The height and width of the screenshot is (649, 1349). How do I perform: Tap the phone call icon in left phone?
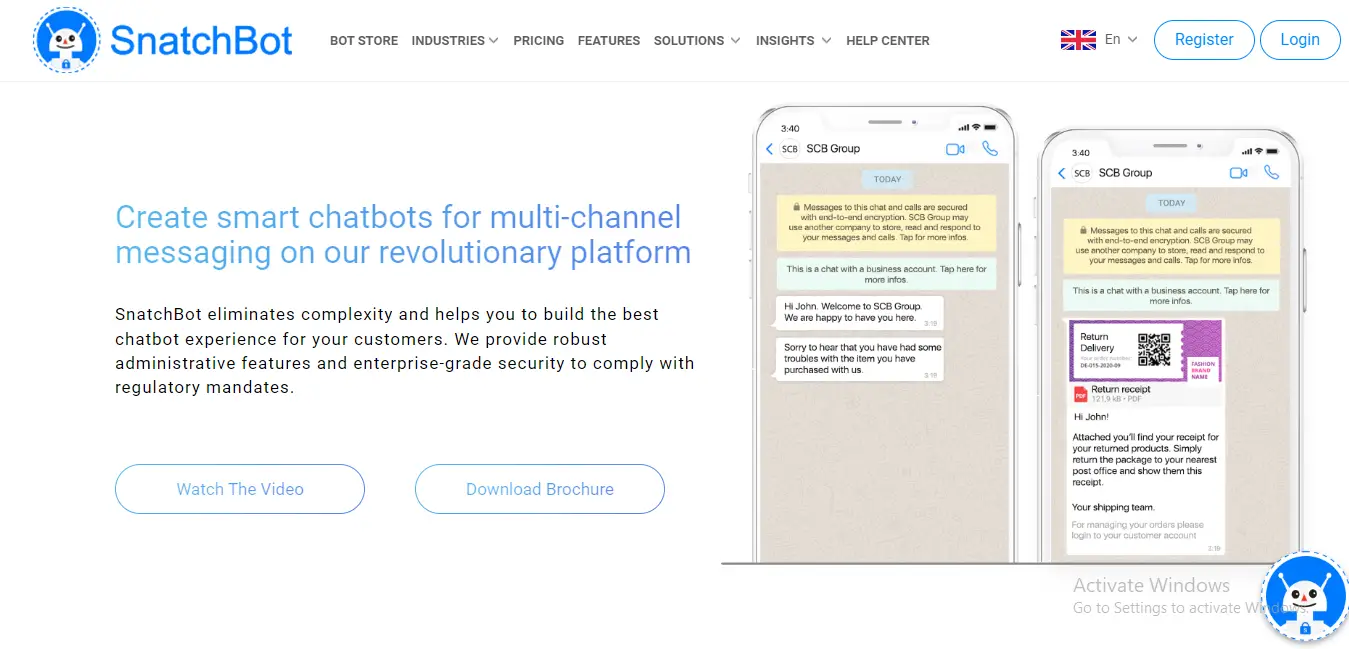990,148
